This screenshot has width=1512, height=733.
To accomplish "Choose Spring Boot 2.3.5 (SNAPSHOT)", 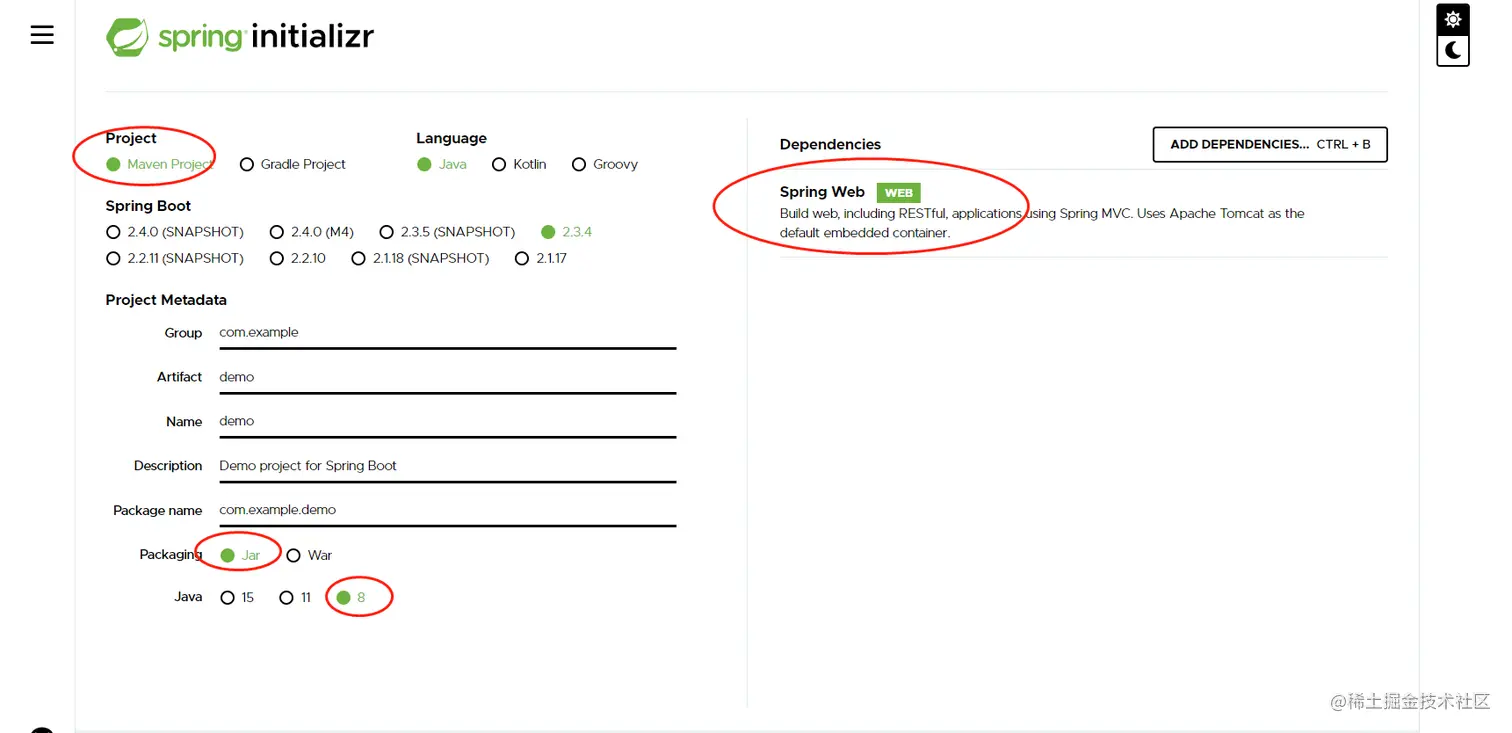I will pos(448,232).
